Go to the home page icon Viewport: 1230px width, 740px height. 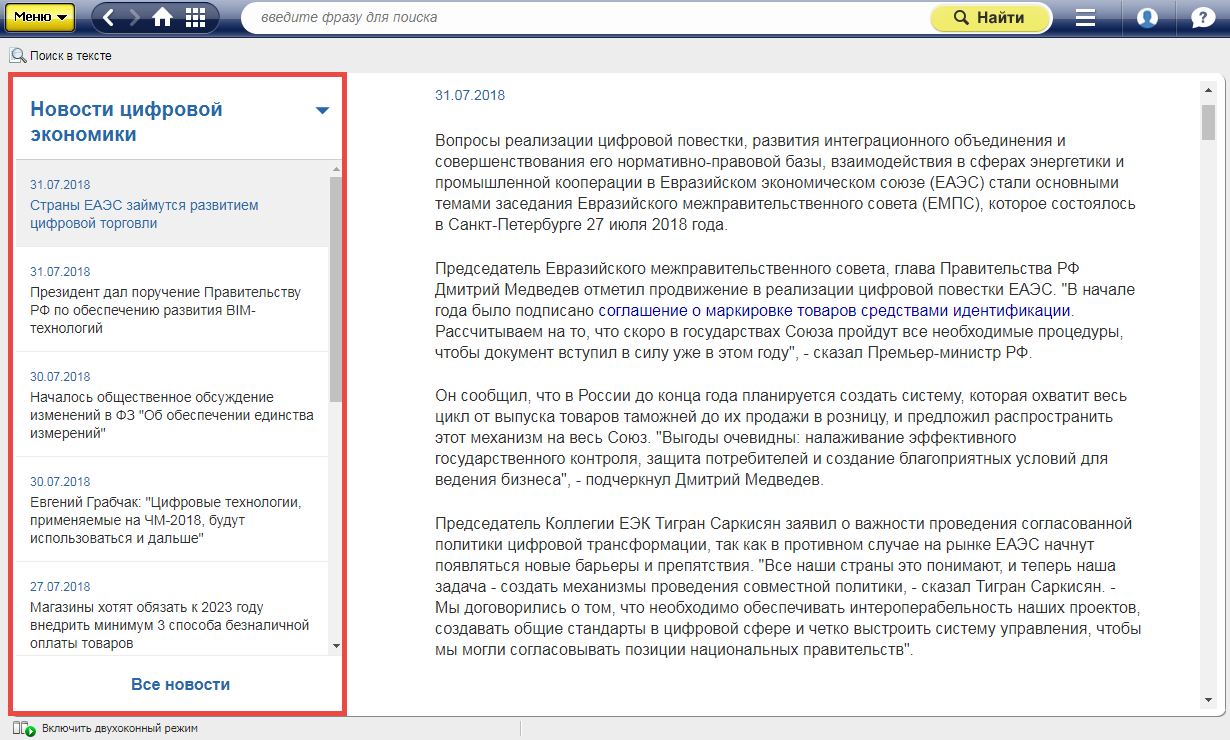click(x=163, y=17)
